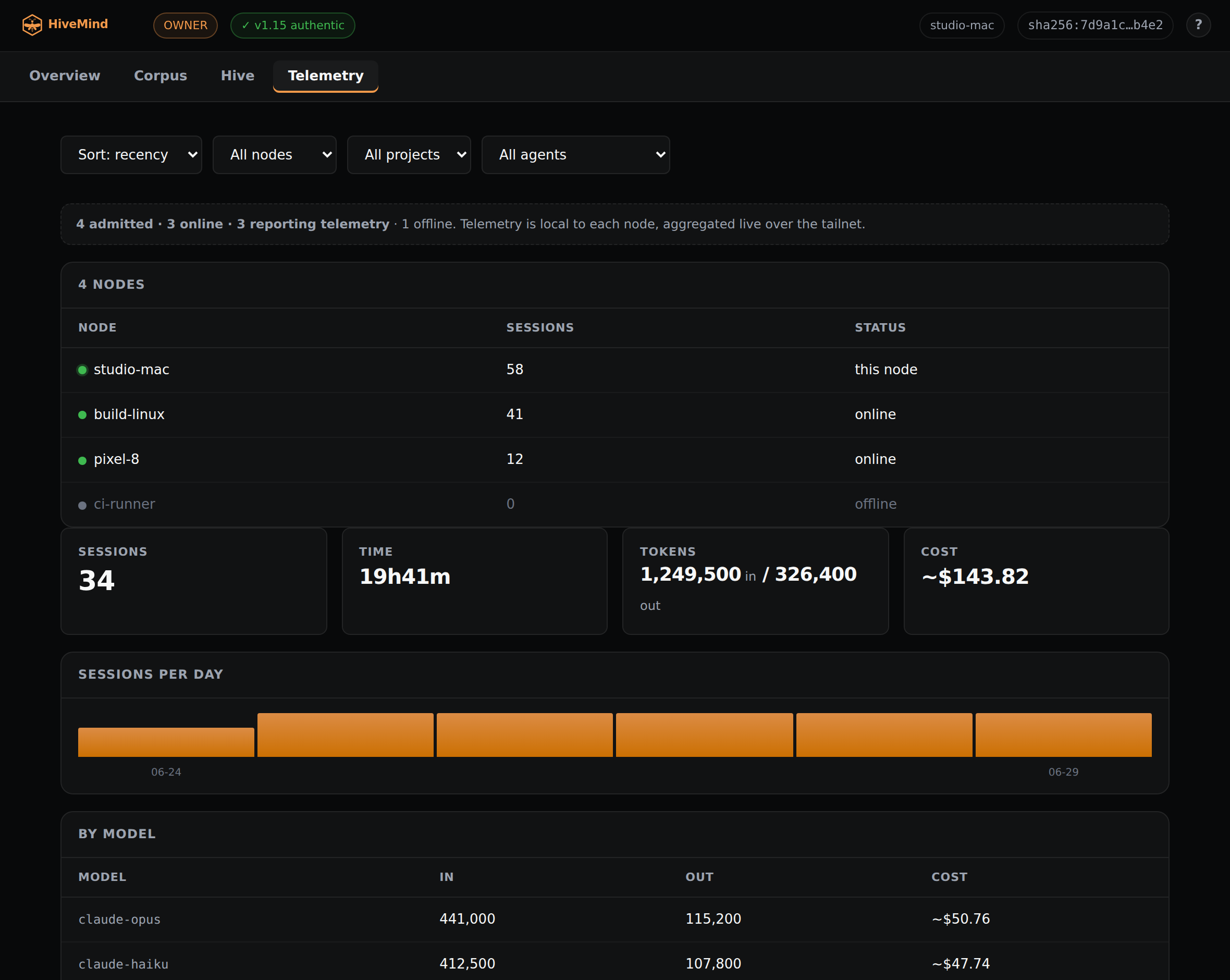Open the All projects filter dropdown
Image resolution: width=1230 pixels, height=980 pixels.
tap(409, 155)
